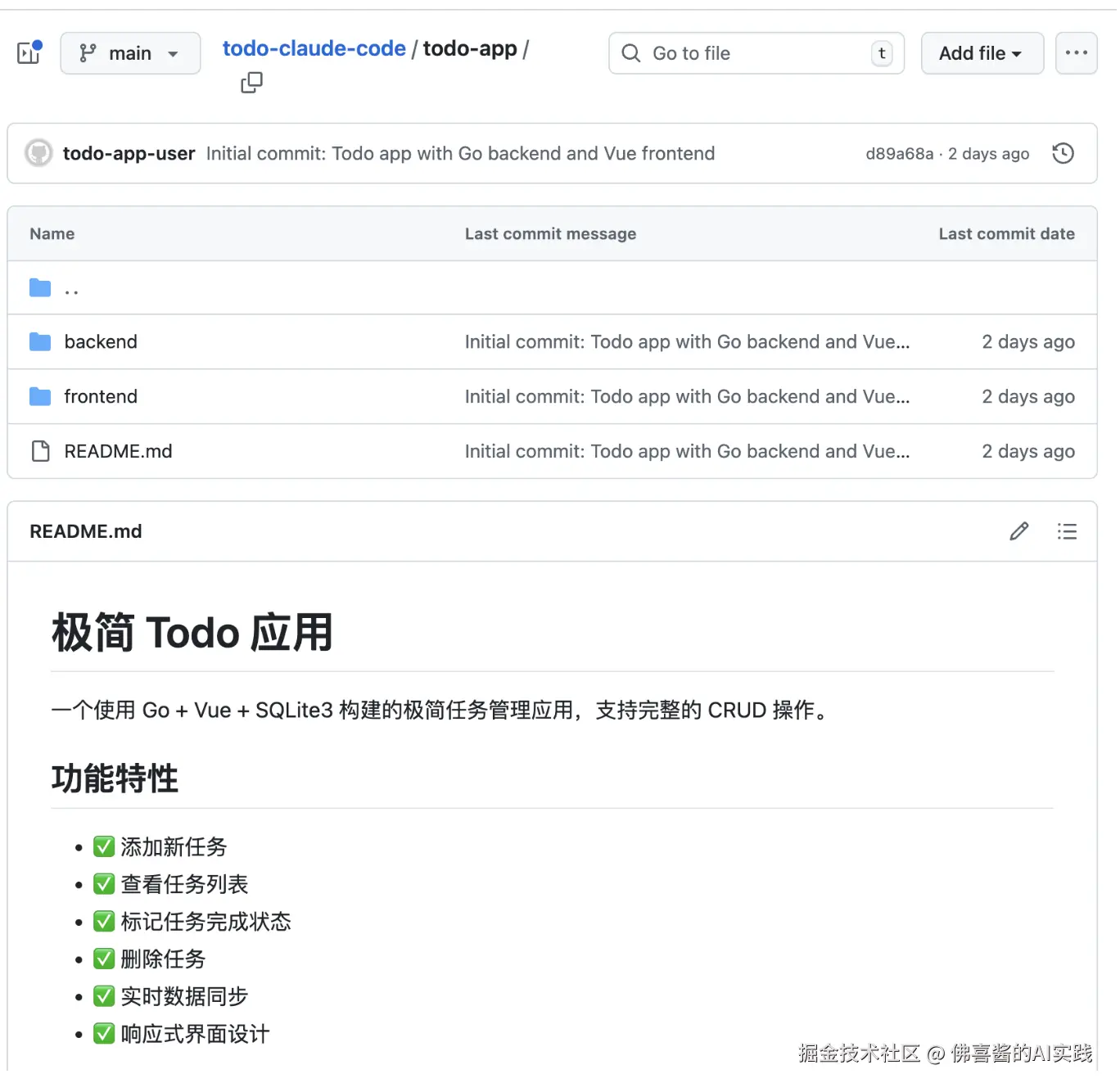View commit history clock icon
The height and width of the screenshot is (1092, 1120).
pos(1063,153)
